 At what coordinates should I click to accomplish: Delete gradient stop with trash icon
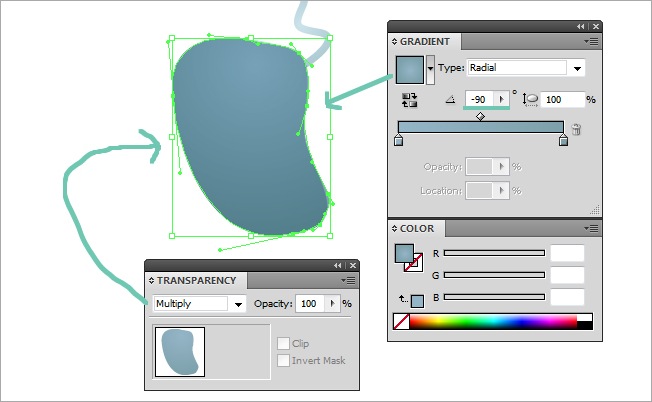coord(576,129)
